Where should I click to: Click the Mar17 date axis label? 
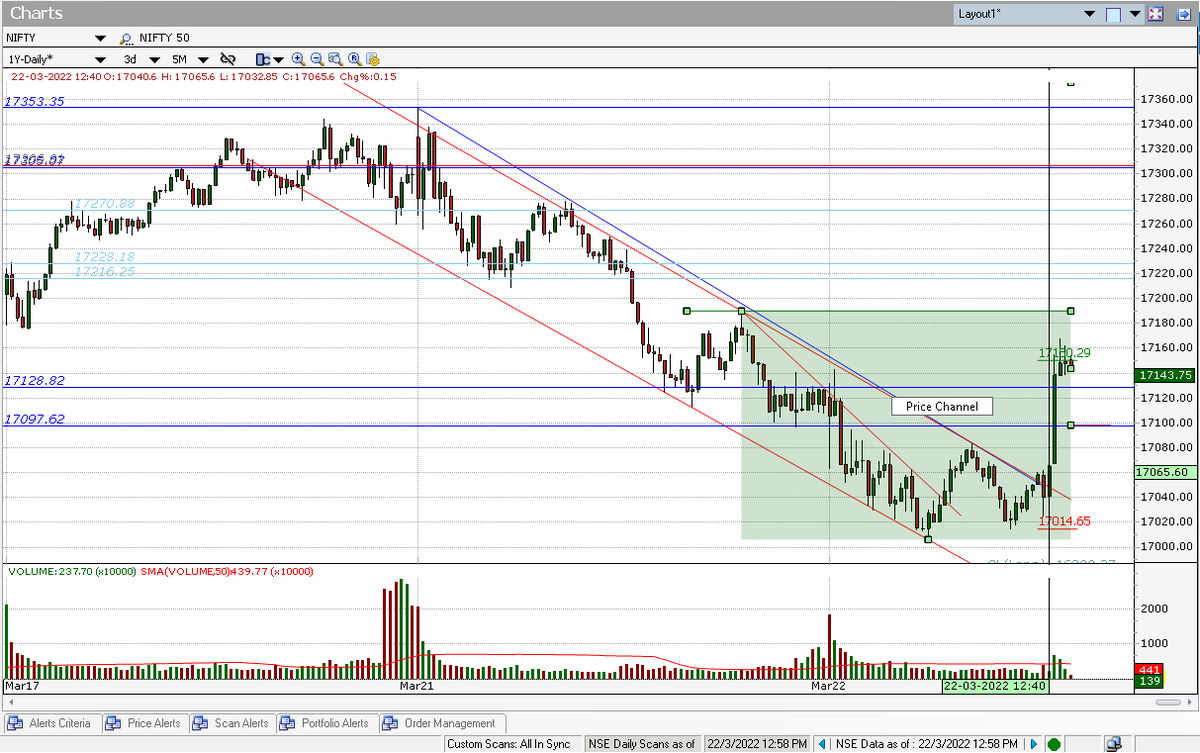pos(21,686)
